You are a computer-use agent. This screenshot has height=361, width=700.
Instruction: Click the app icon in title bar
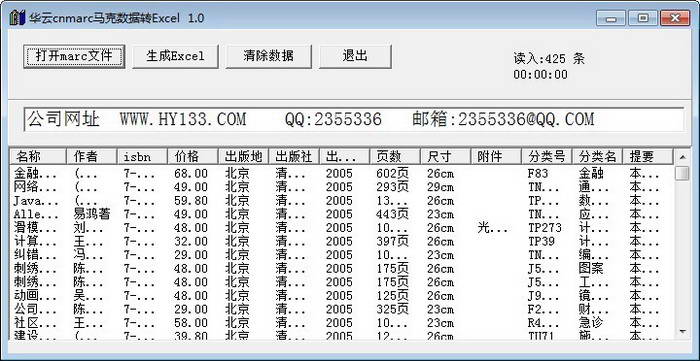click(17, 18)
